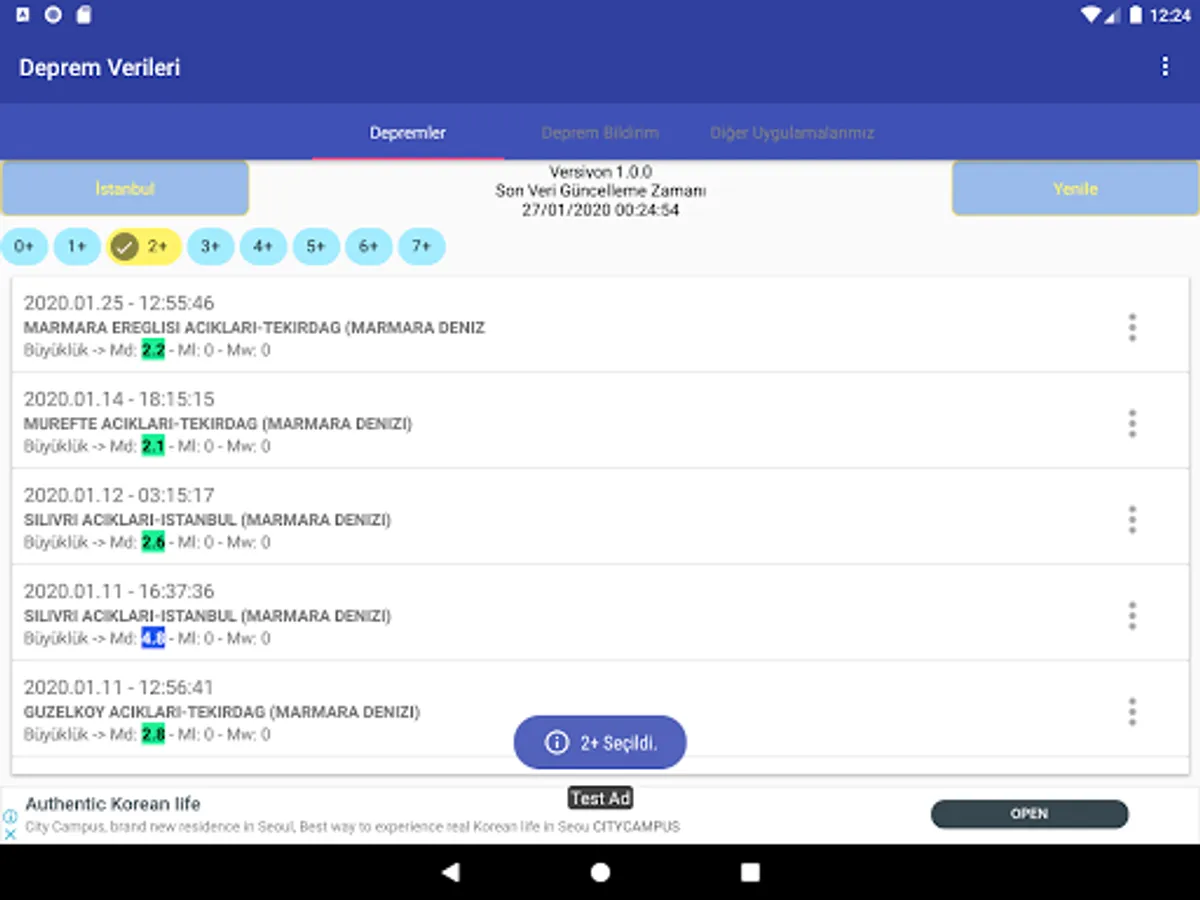Viewport: 1200px width, 900px height.
Task: Click the update time 27/01/2020 00:24:54
Action: [x=600, y=210]
